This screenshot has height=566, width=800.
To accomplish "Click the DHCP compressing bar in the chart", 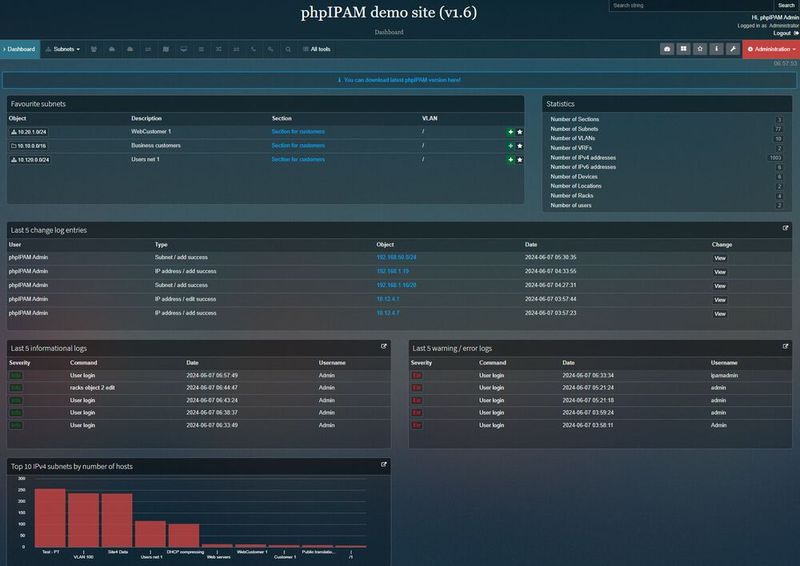I will 184,535.
